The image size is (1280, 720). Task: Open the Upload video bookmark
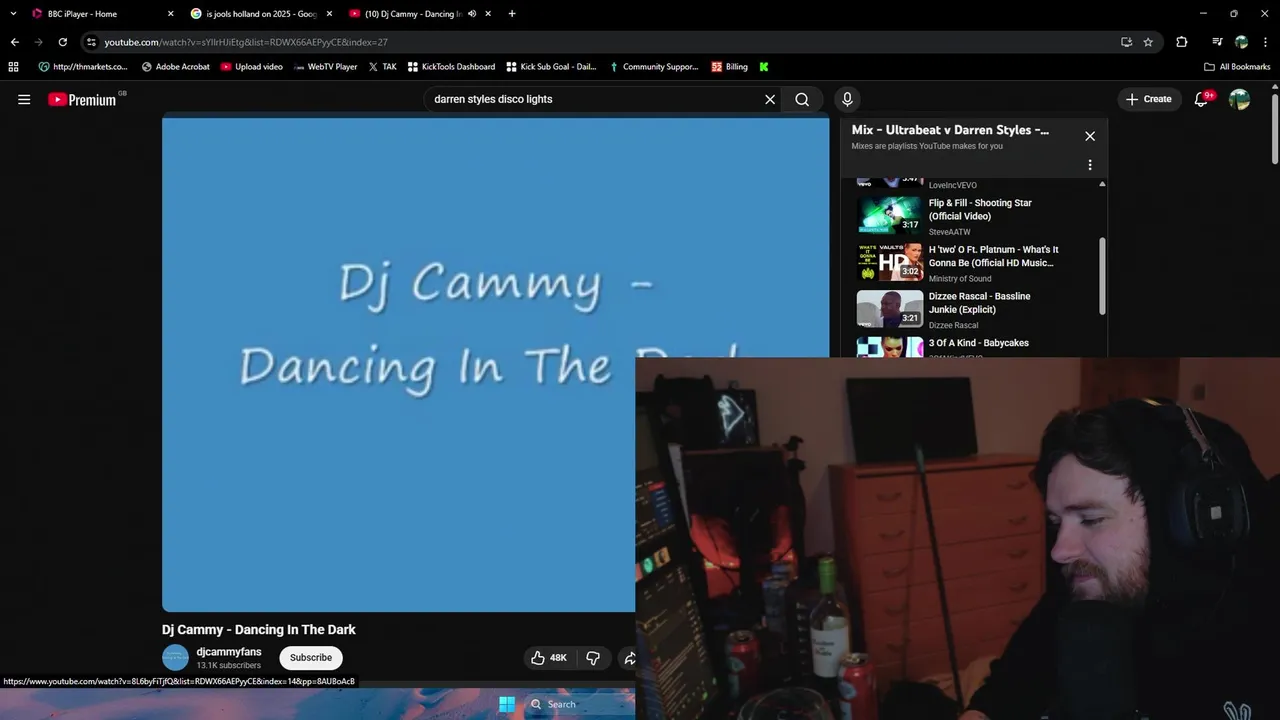click(252, 67)
